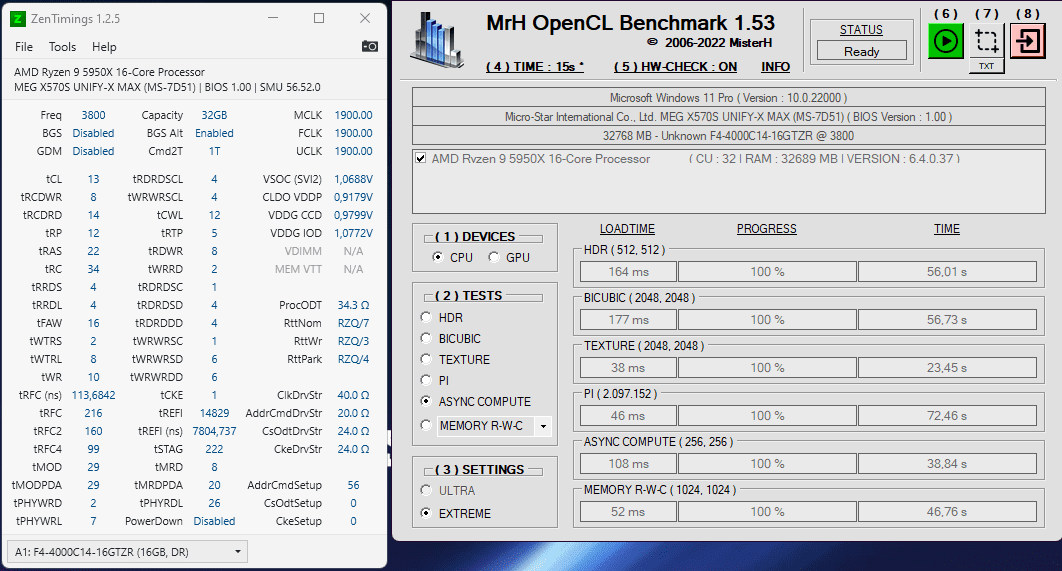Viewport: 1062px width, 571px height.
Task: Expand the MEMORY R-W-C dropdown arrow
Action: point(543,426)
